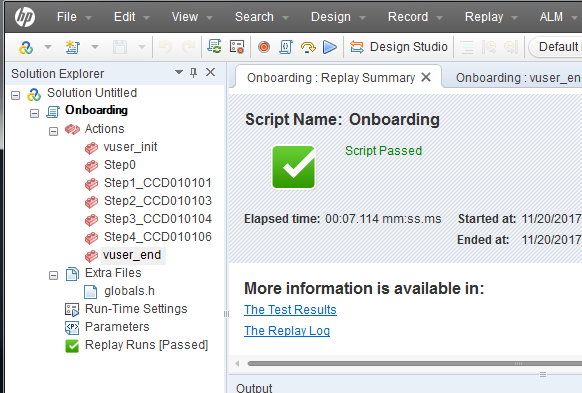Image resolution: width=582 pixels, height=393 pixels.
Task: Open The Replay Log link
Action: (x=287, y=330)
